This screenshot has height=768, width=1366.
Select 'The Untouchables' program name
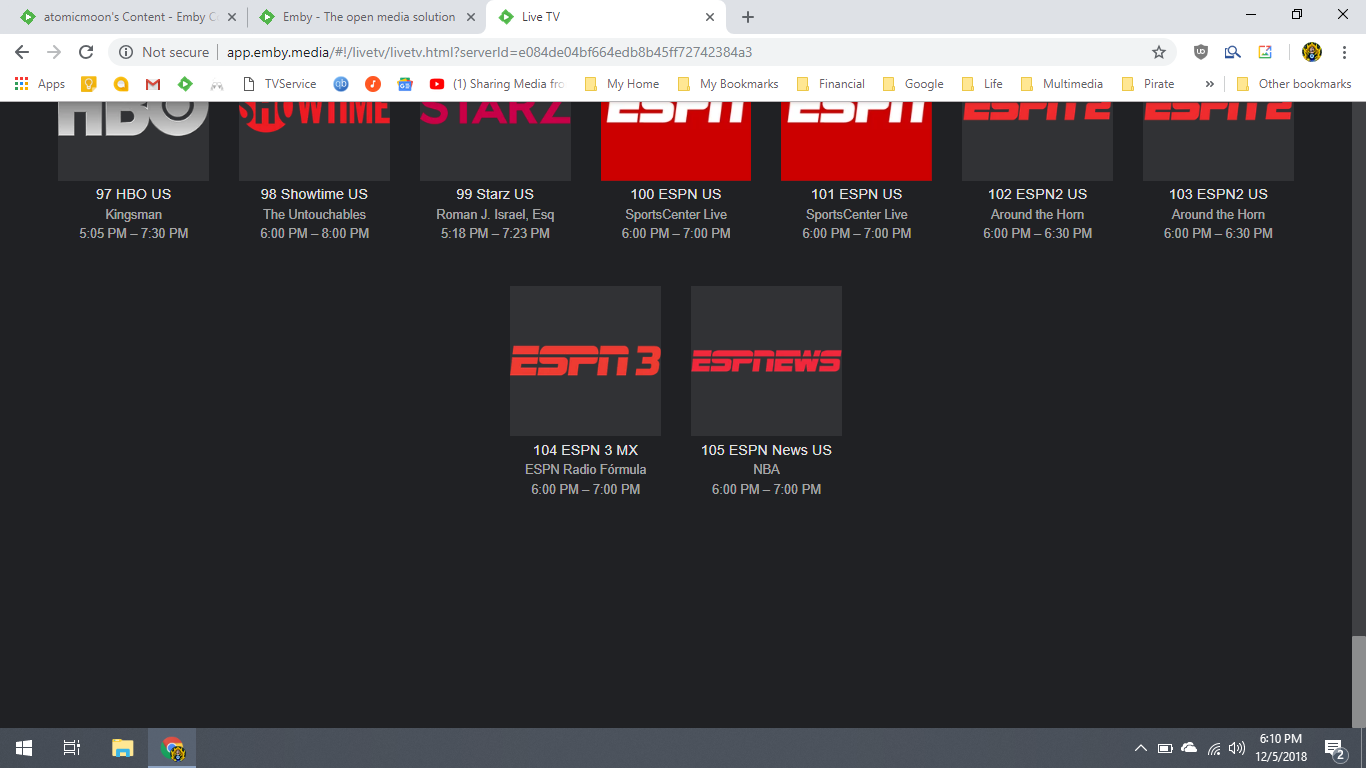(x=314, y=214)
